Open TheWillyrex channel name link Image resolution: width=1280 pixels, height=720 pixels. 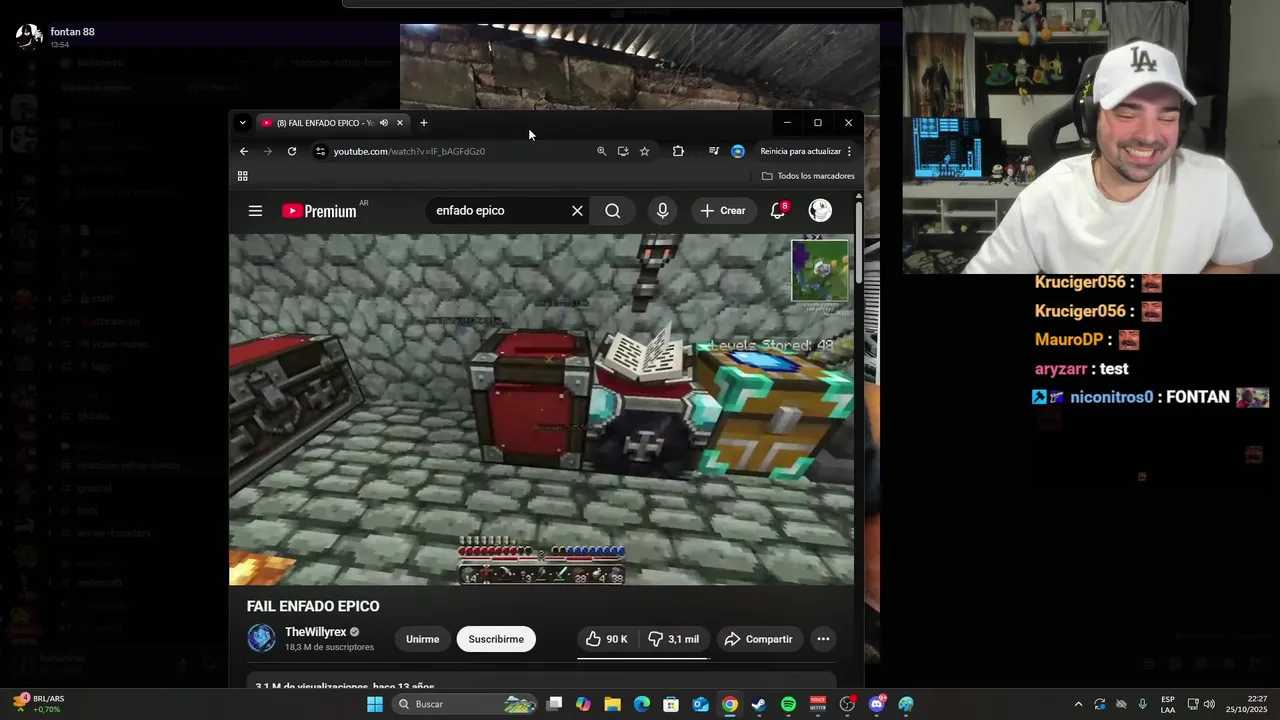(x=315, y=632)
